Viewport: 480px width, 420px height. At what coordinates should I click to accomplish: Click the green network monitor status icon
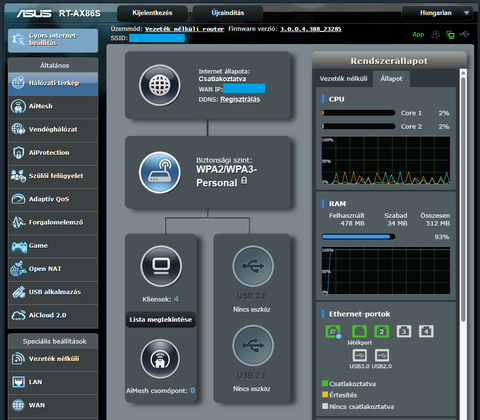(450, 34)
